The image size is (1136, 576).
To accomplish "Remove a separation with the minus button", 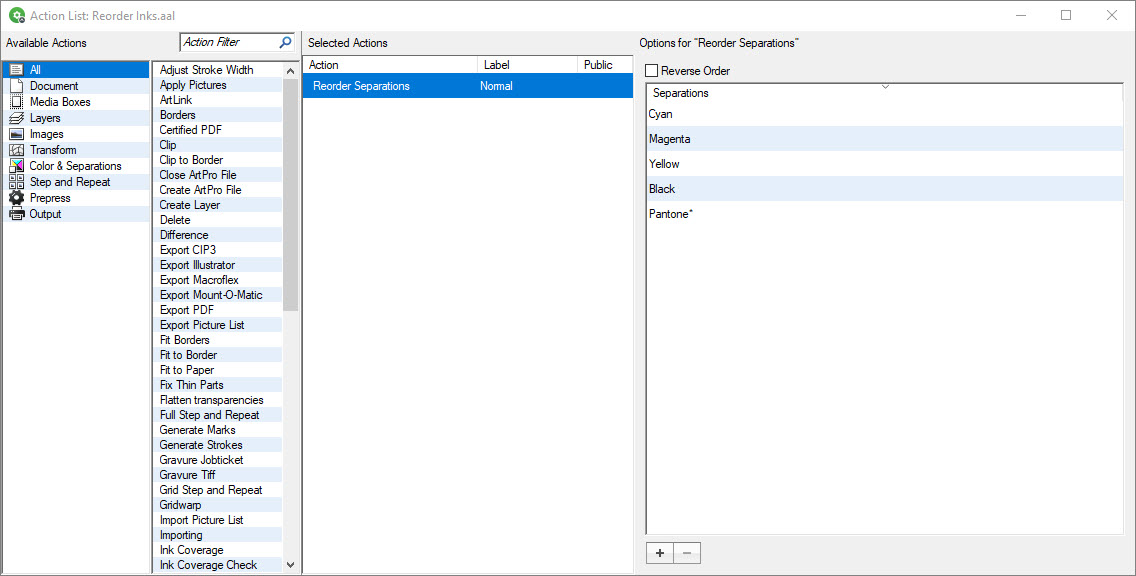I will (x=687, y=553).
